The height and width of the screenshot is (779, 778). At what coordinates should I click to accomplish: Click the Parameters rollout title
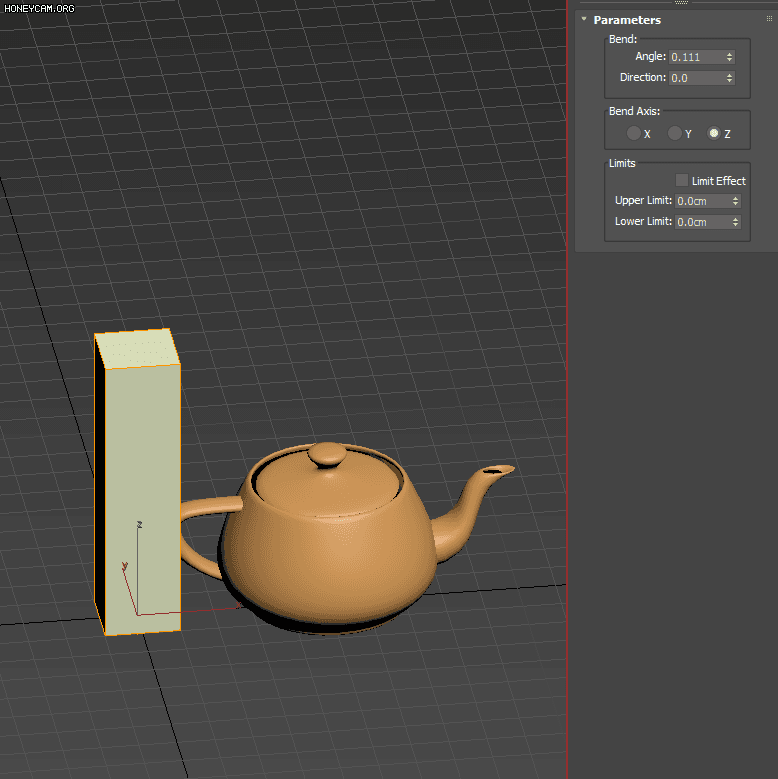(x=627, y=20)
